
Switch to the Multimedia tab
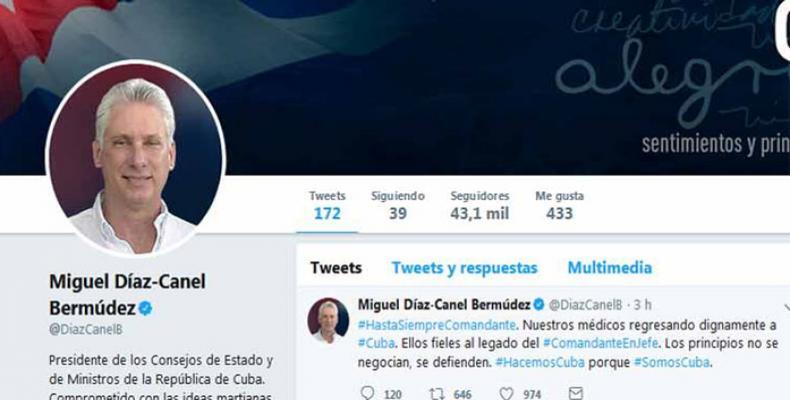610,268
